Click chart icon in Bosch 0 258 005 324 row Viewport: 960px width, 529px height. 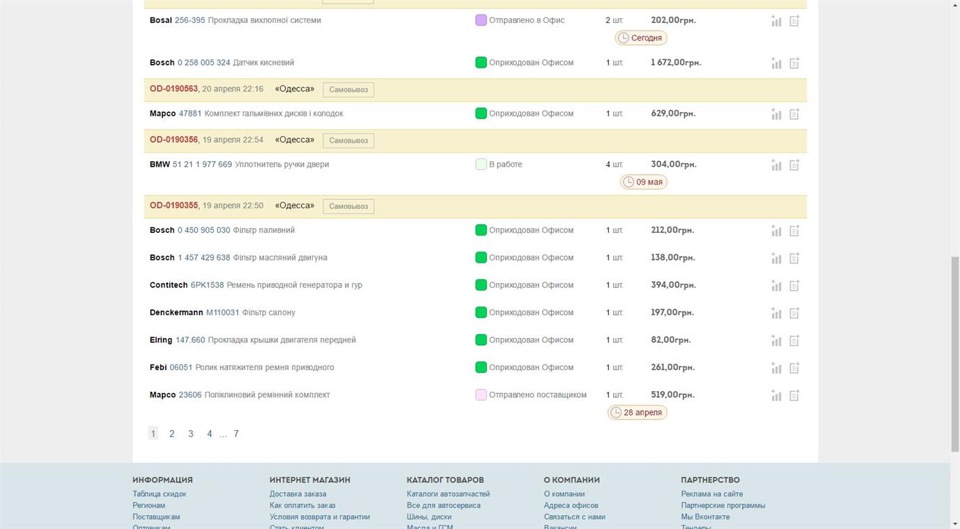tap(776, 63)
